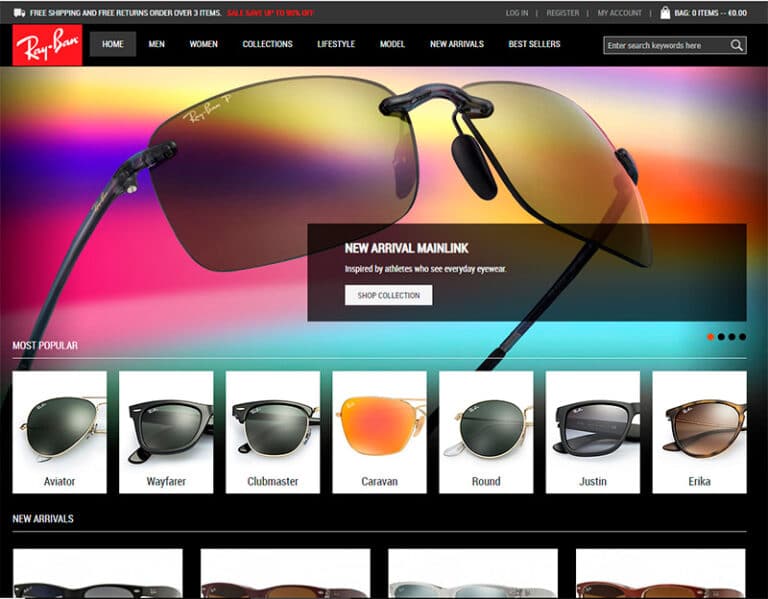This screenshot has width=768, height=599.
Task: Click the NEW ARRIVALS section heading
Action: [x=43, y=519]
